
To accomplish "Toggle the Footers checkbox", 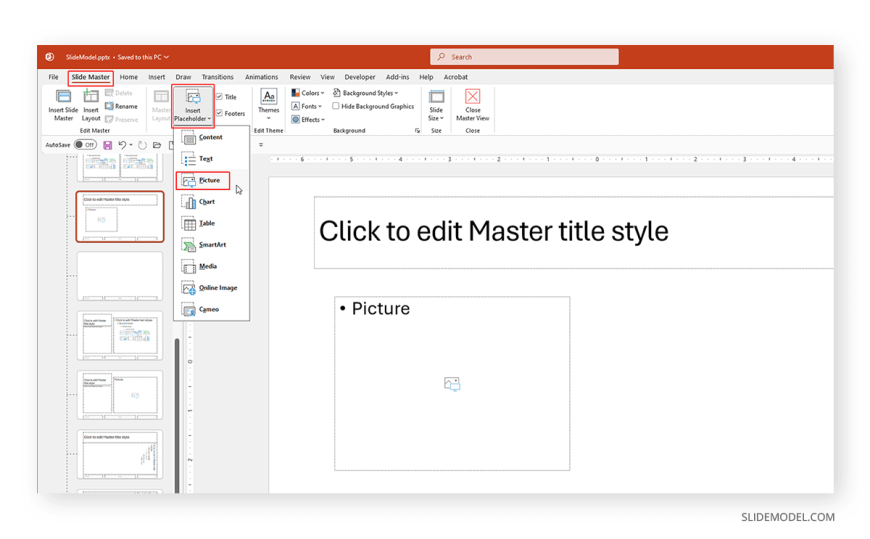I will point(219,113).
